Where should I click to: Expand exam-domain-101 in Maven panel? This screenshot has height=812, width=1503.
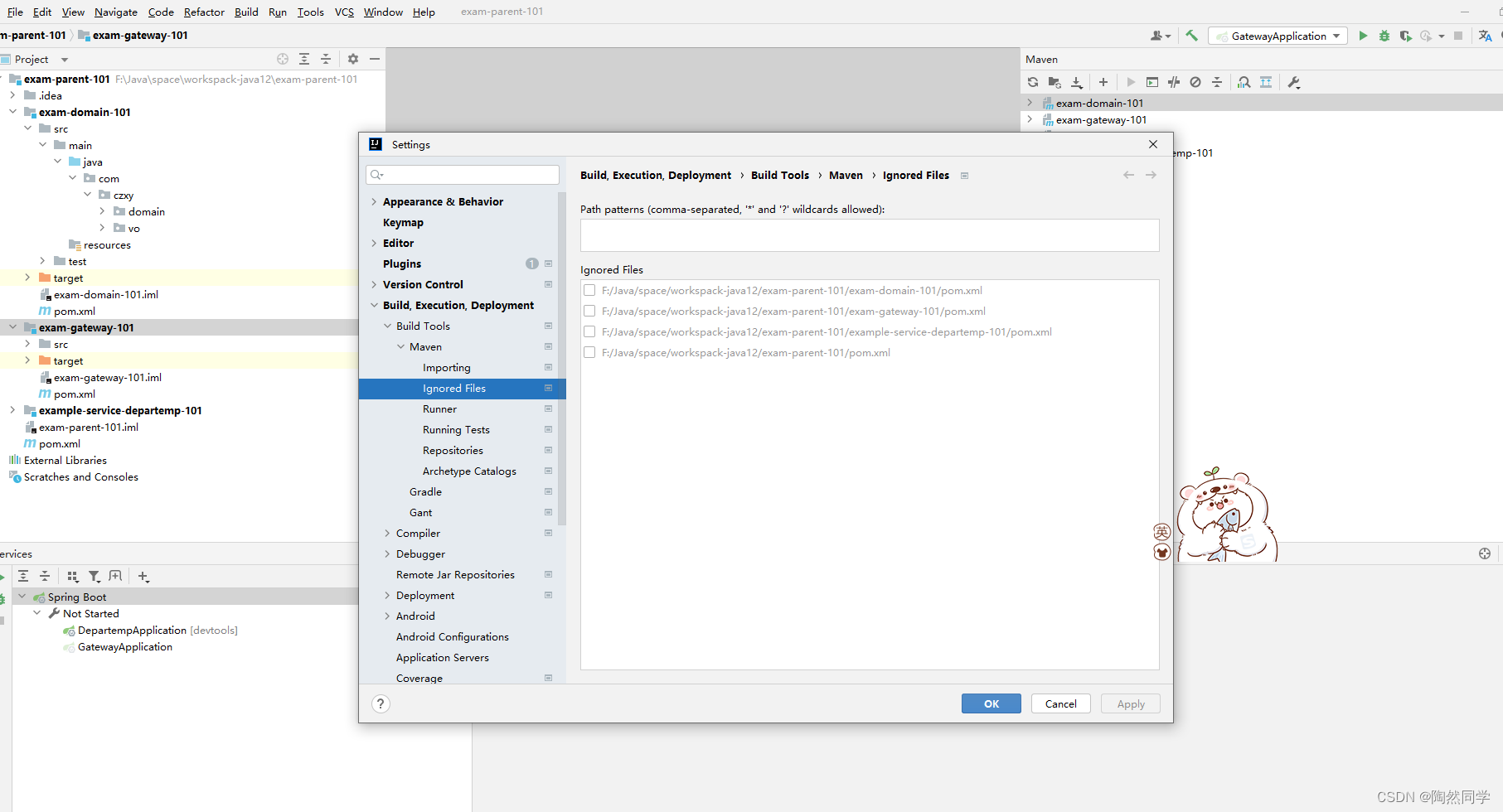pos(1030,103)
